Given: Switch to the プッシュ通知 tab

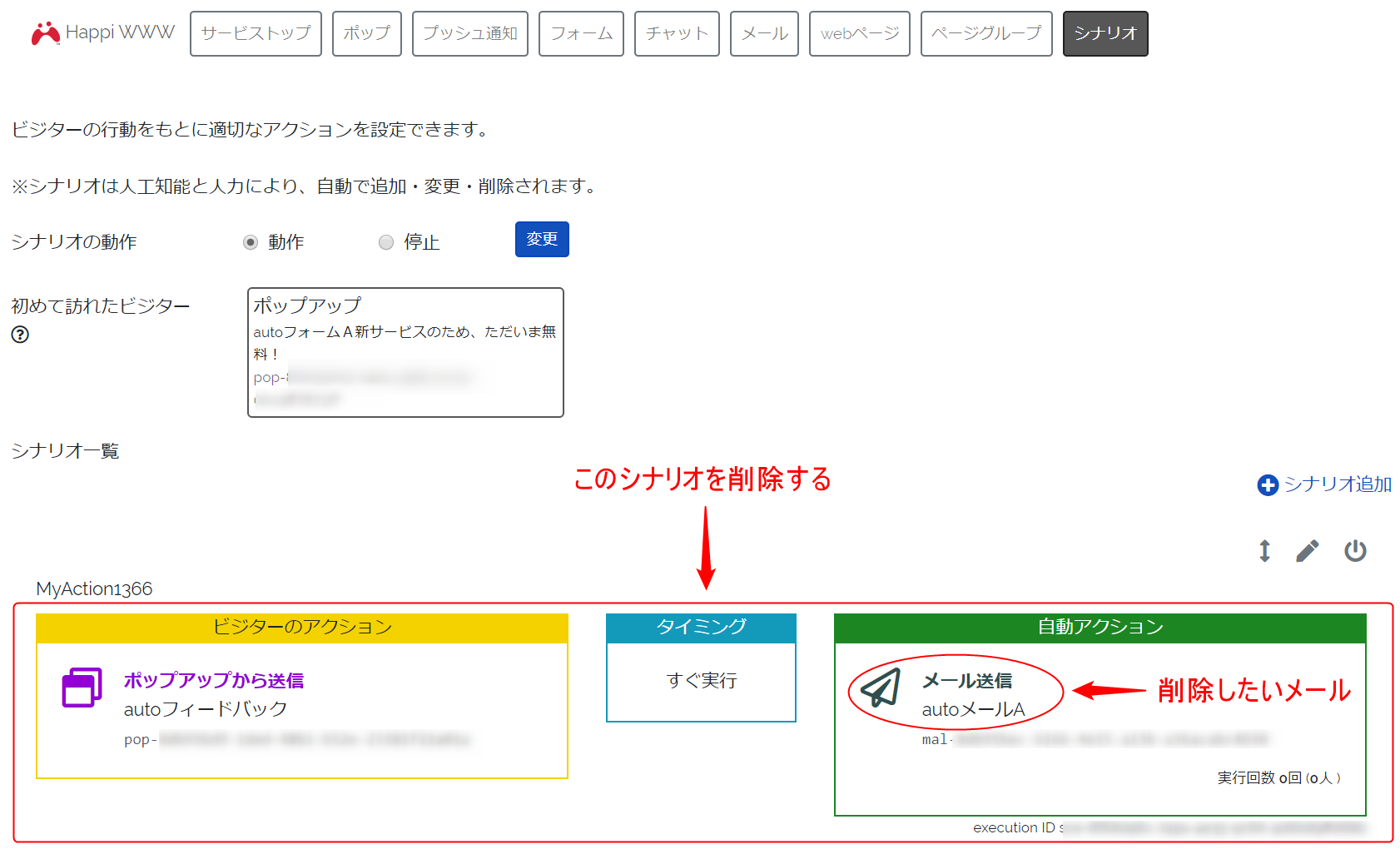Looking at the screenshot, I should [470, 33].
